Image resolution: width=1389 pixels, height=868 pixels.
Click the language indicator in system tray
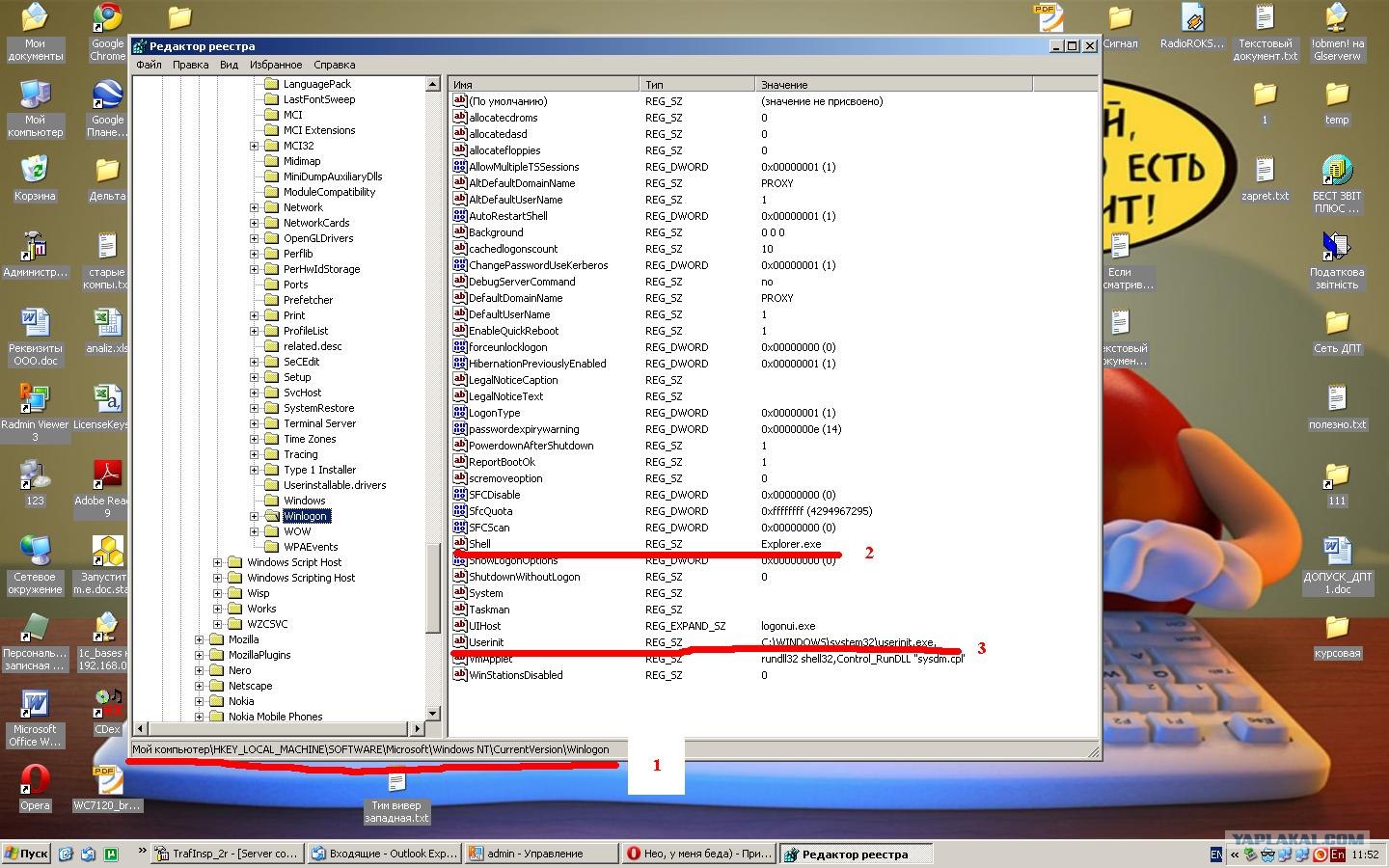click(1215, 854)
